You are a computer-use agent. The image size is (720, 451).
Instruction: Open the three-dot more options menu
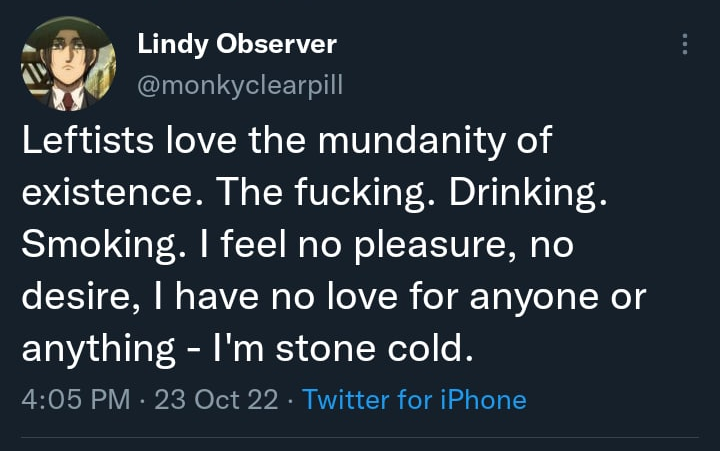(x=685, y=44)
